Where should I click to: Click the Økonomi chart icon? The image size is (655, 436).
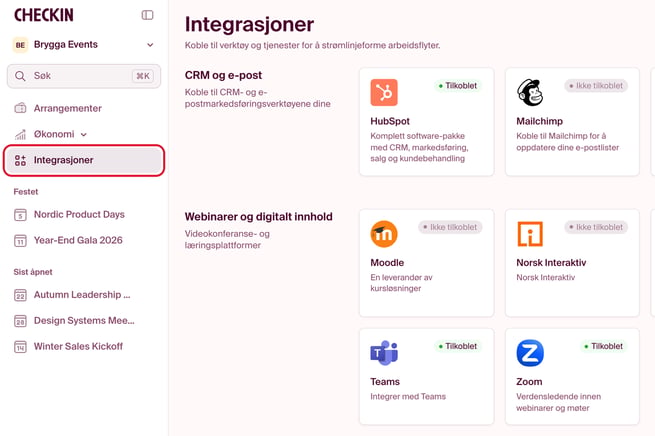[20, 134]
